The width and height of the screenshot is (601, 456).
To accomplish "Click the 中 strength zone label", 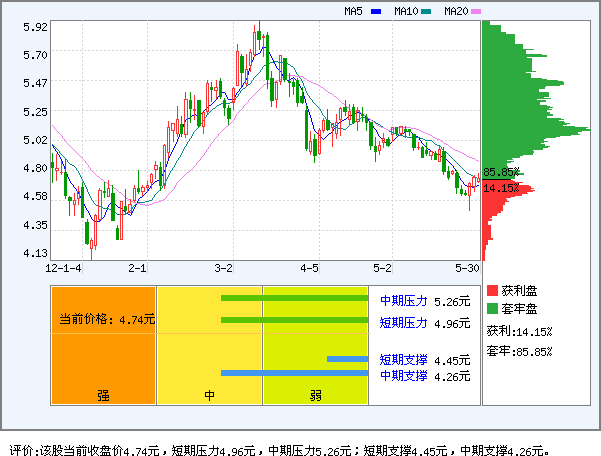I will 210,395.
